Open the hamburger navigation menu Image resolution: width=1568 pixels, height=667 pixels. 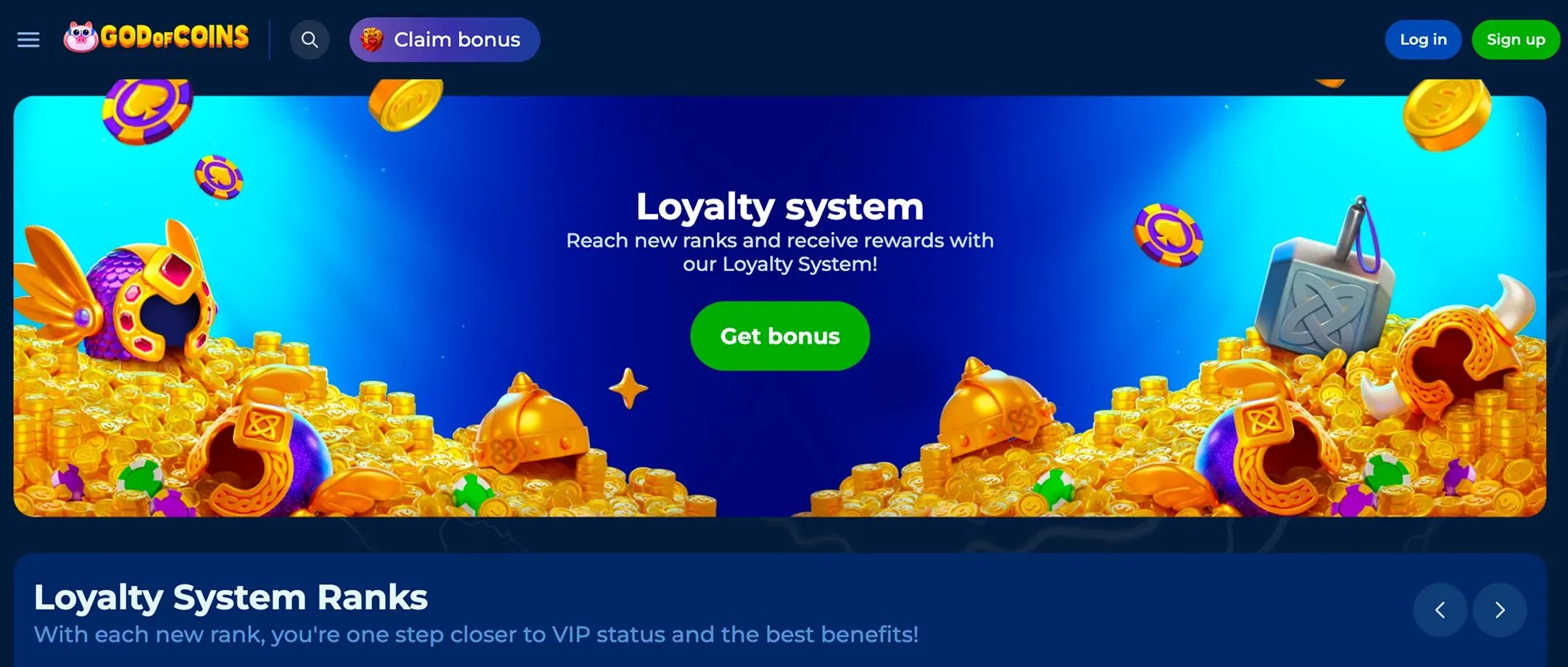pos(28,40)
